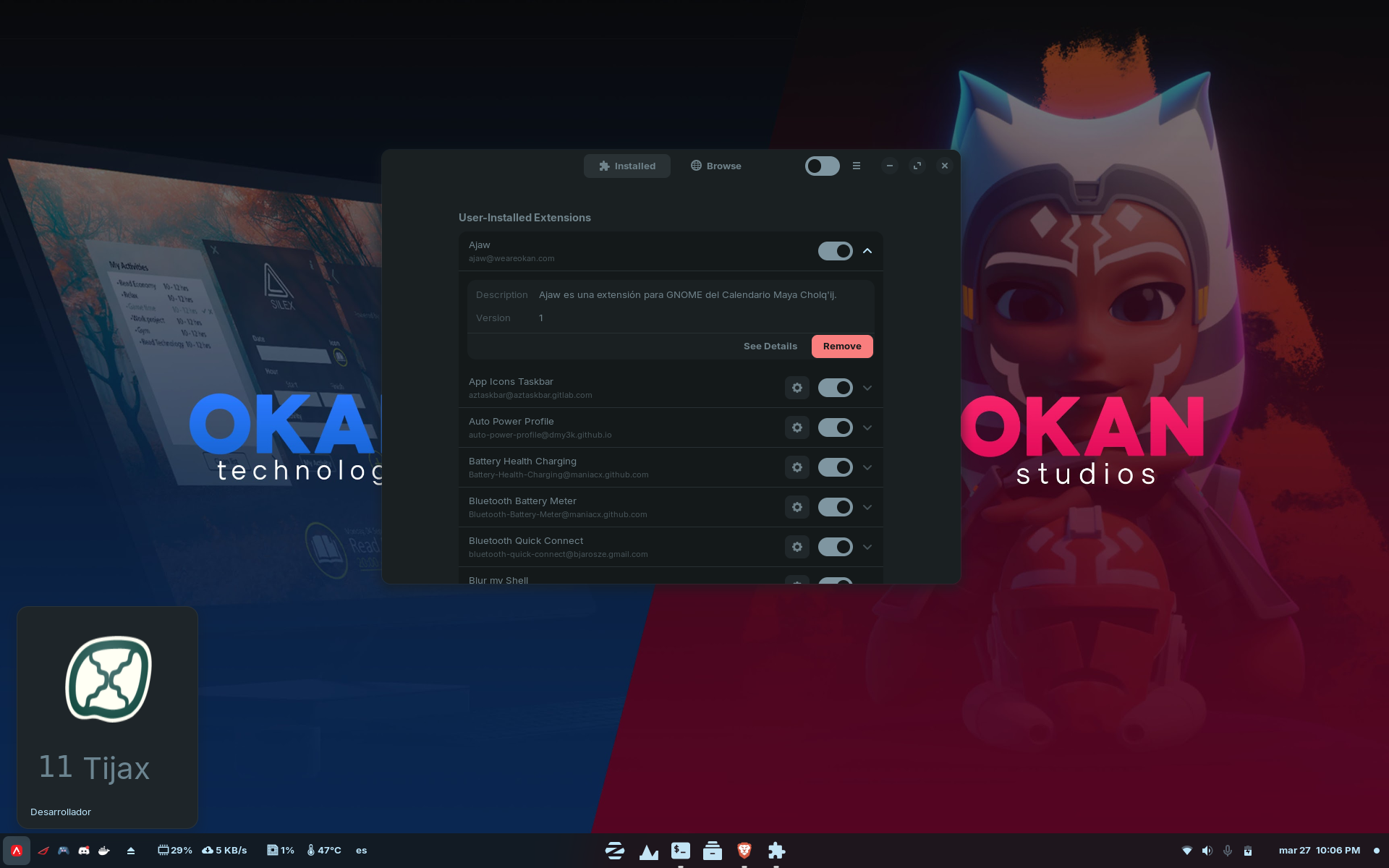Switch to the Browse tab
This screenshot has height=868, width=1389.
(x=715, y=166)
